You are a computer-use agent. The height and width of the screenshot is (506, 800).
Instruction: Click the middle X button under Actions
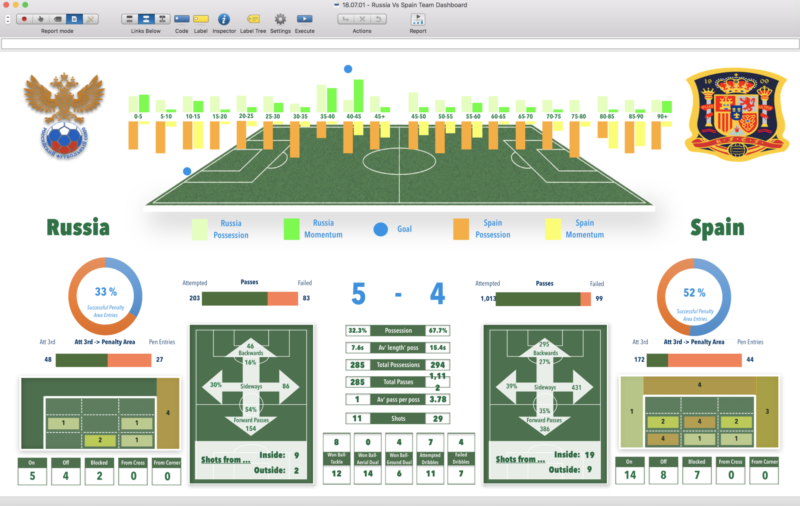click(x=361, y=19)
